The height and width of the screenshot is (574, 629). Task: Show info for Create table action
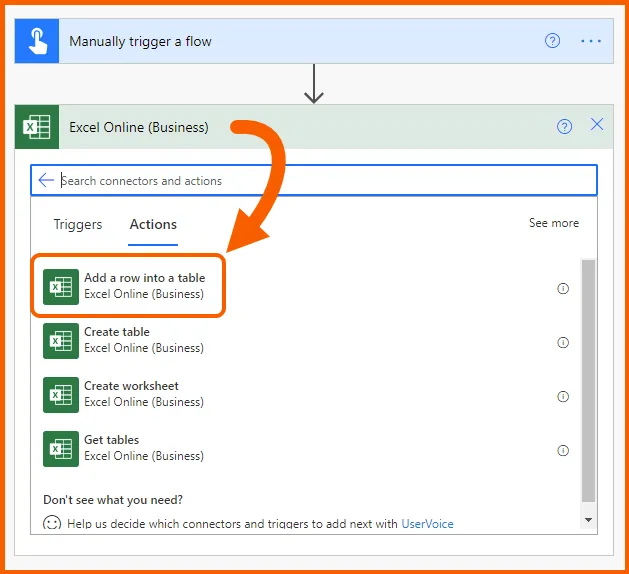pyautogui.click(x=563, y=342)
